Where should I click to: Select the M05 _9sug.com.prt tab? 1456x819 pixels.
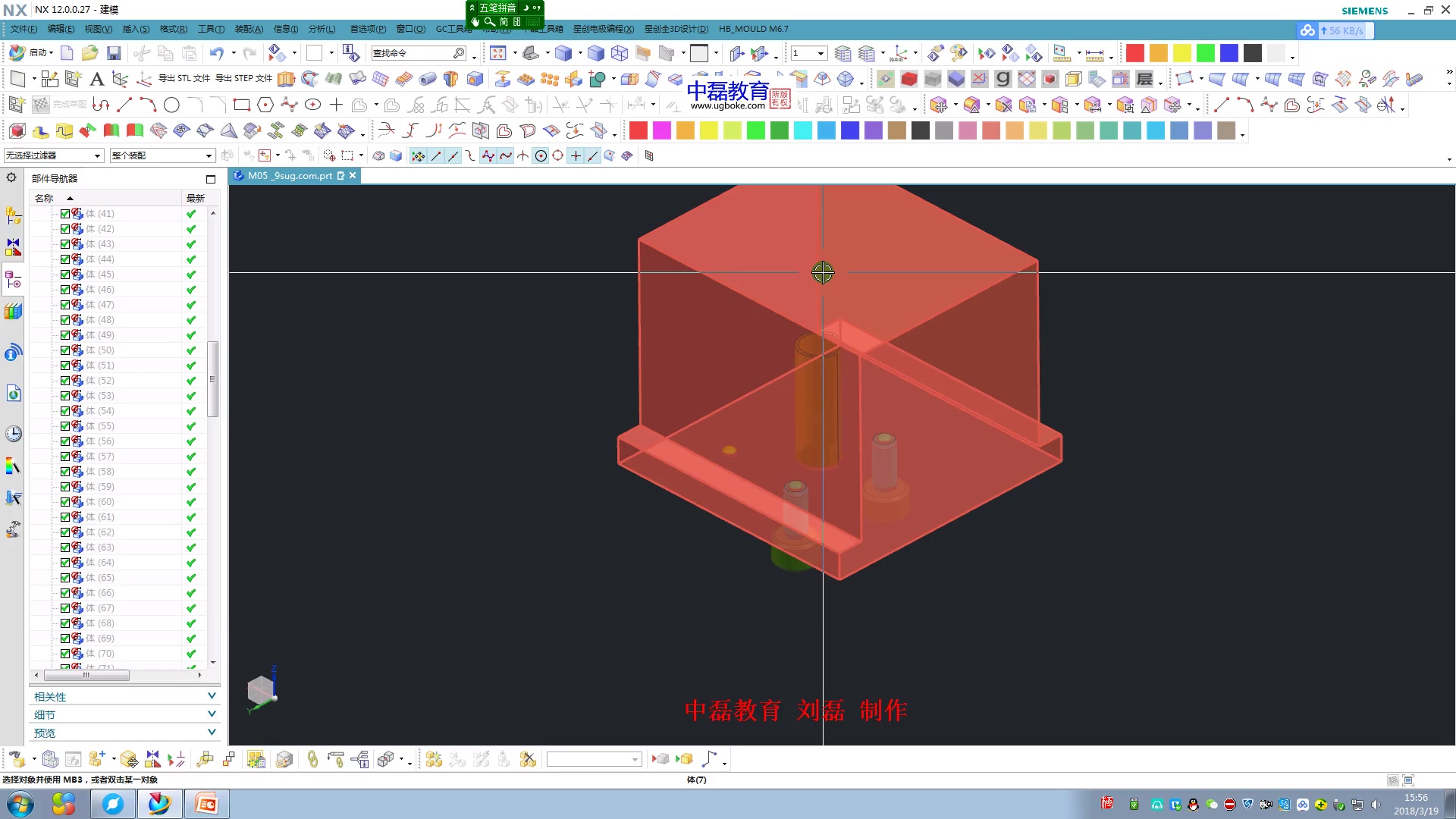tap(294, 175)
